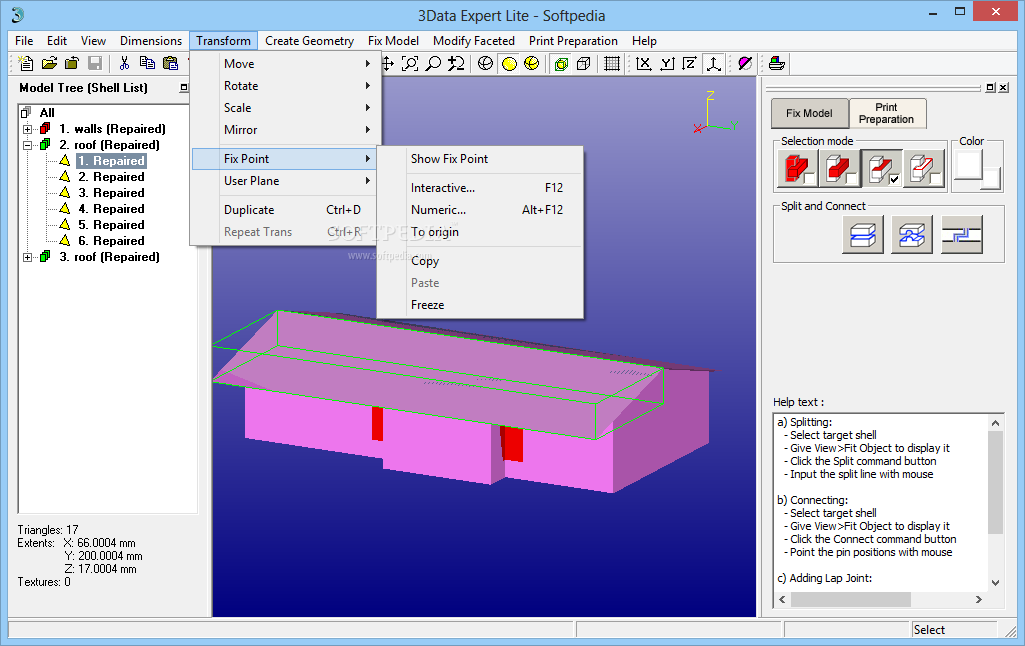
Task: Set view along Z axis
Action: 690,63
